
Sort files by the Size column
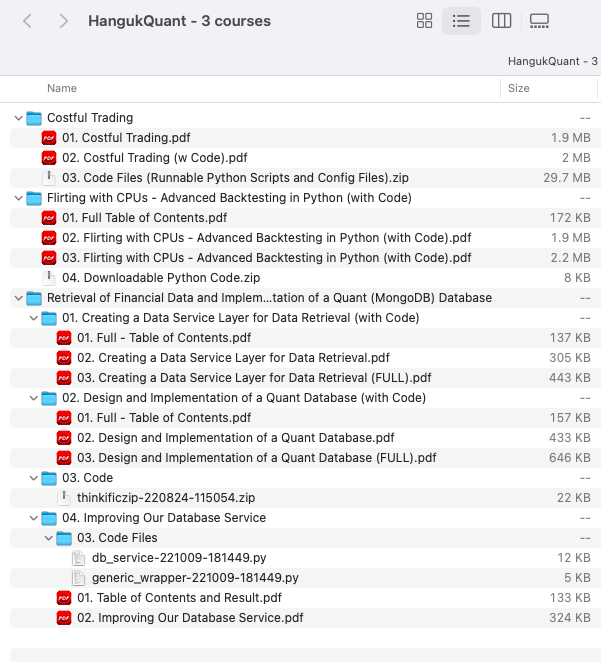519,88
